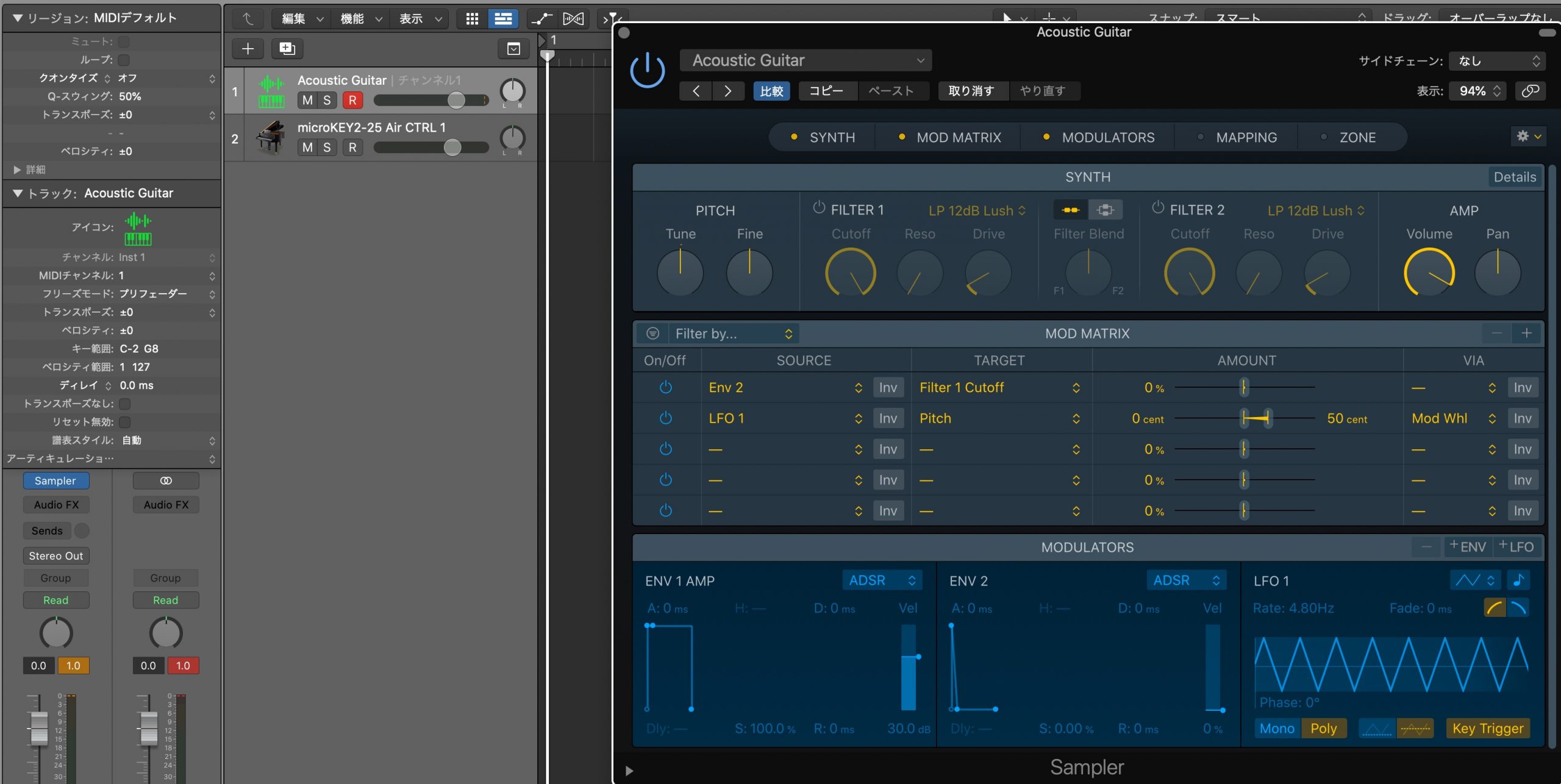
Task: Toggle LFO 1 tempo sync note icon
Action: pos(1518,580)
